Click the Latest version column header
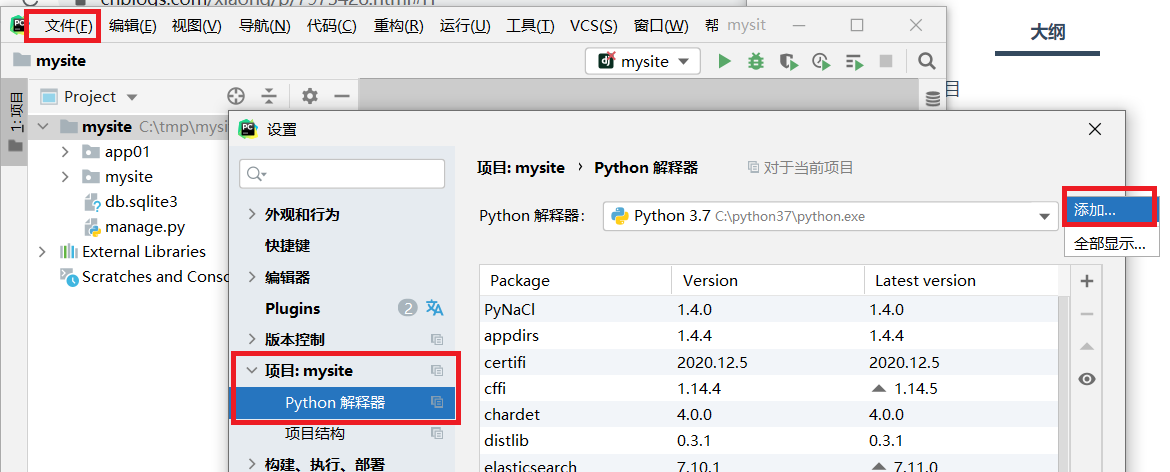 [x=961, y=280]
